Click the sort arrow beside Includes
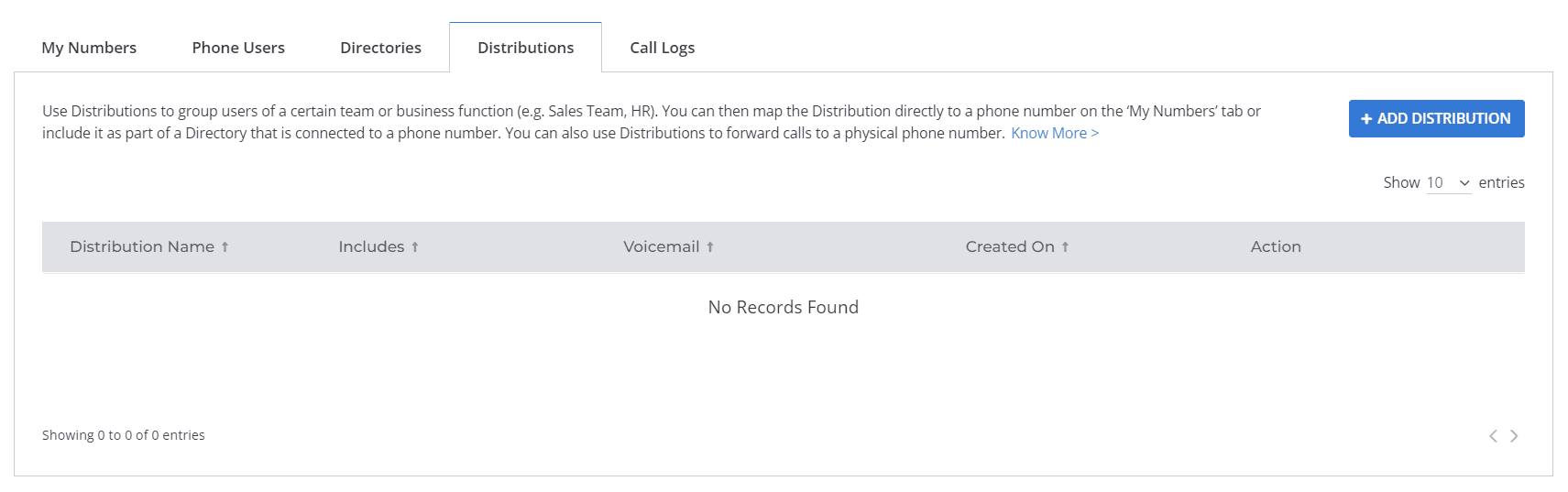Viewport: 1568px width, 492px height. coord(415,247)
